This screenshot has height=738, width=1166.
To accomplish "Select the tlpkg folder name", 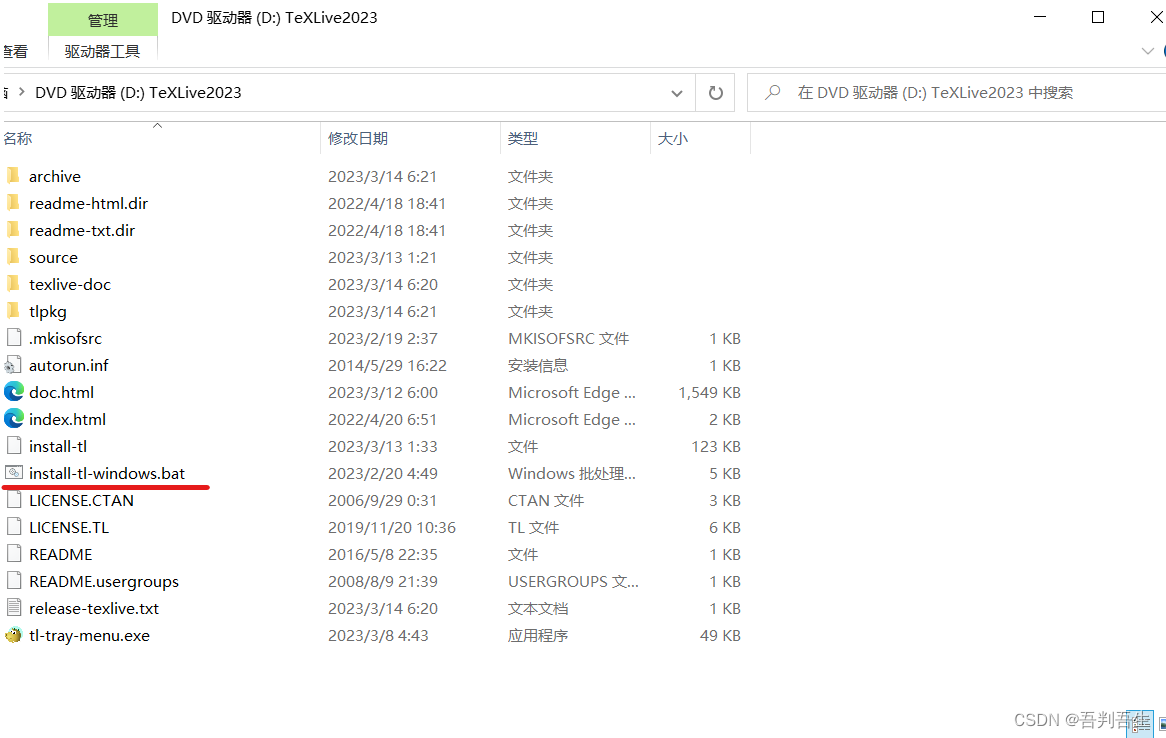I will click(x=48, y=311).
